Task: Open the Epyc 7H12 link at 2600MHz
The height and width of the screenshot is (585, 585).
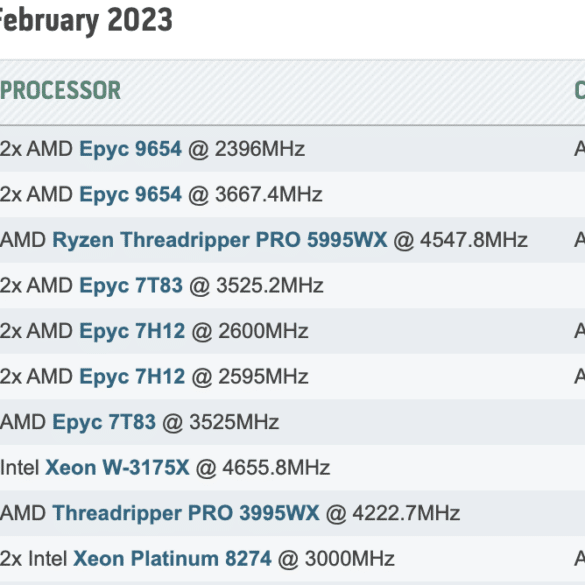Action: (x=132, y=332)
